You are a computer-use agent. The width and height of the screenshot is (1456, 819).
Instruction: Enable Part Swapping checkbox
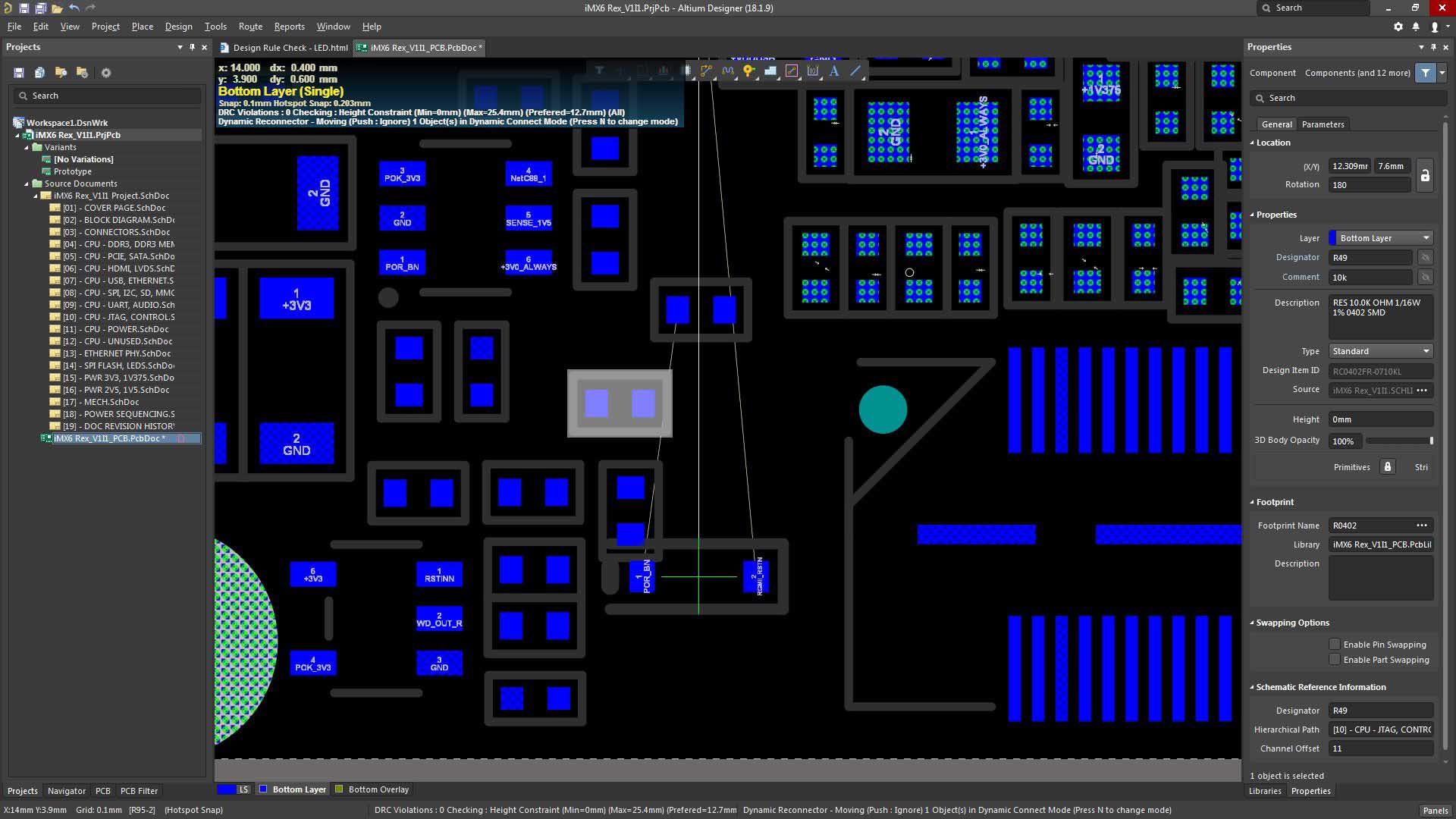[x=1335, y=660]
